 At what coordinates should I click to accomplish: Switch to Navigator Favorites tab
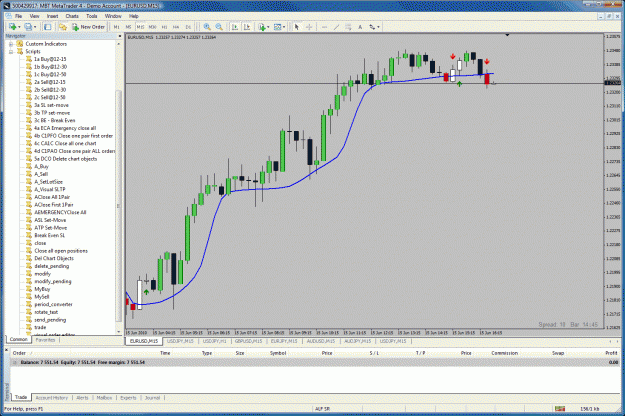[45, 340]
